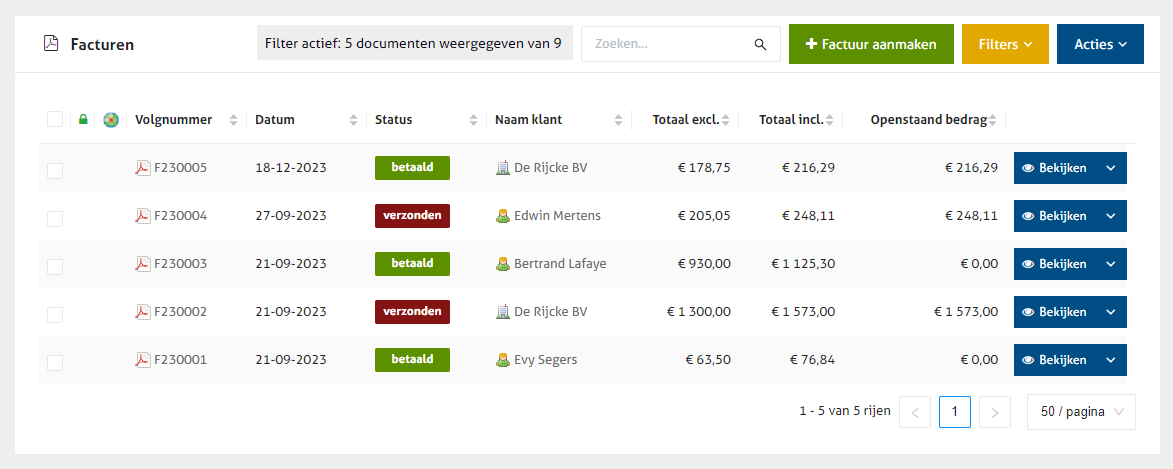Click the magnifying glass search icon
The image size is (1173, 469).
(760, 44)
